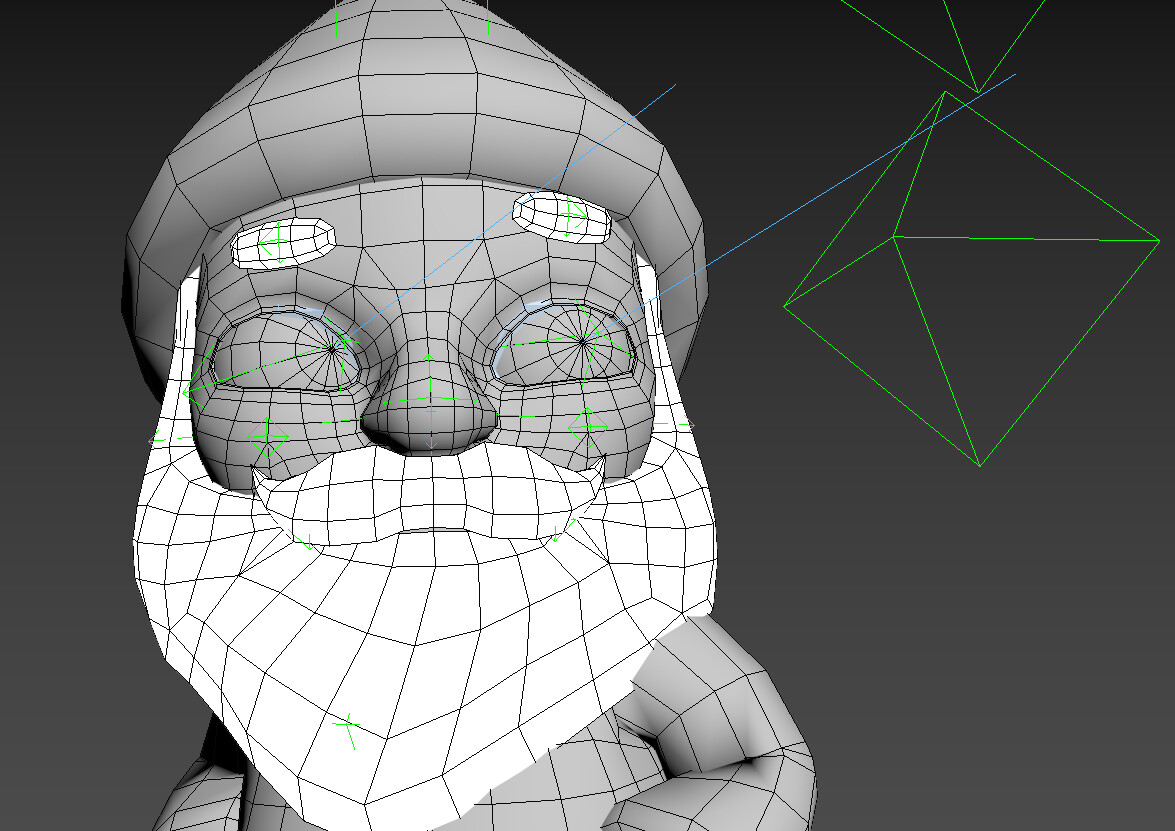This screenshot has height=831, width=1175.
Task: Select the large green octahedron helper
Action: (972, 277)
